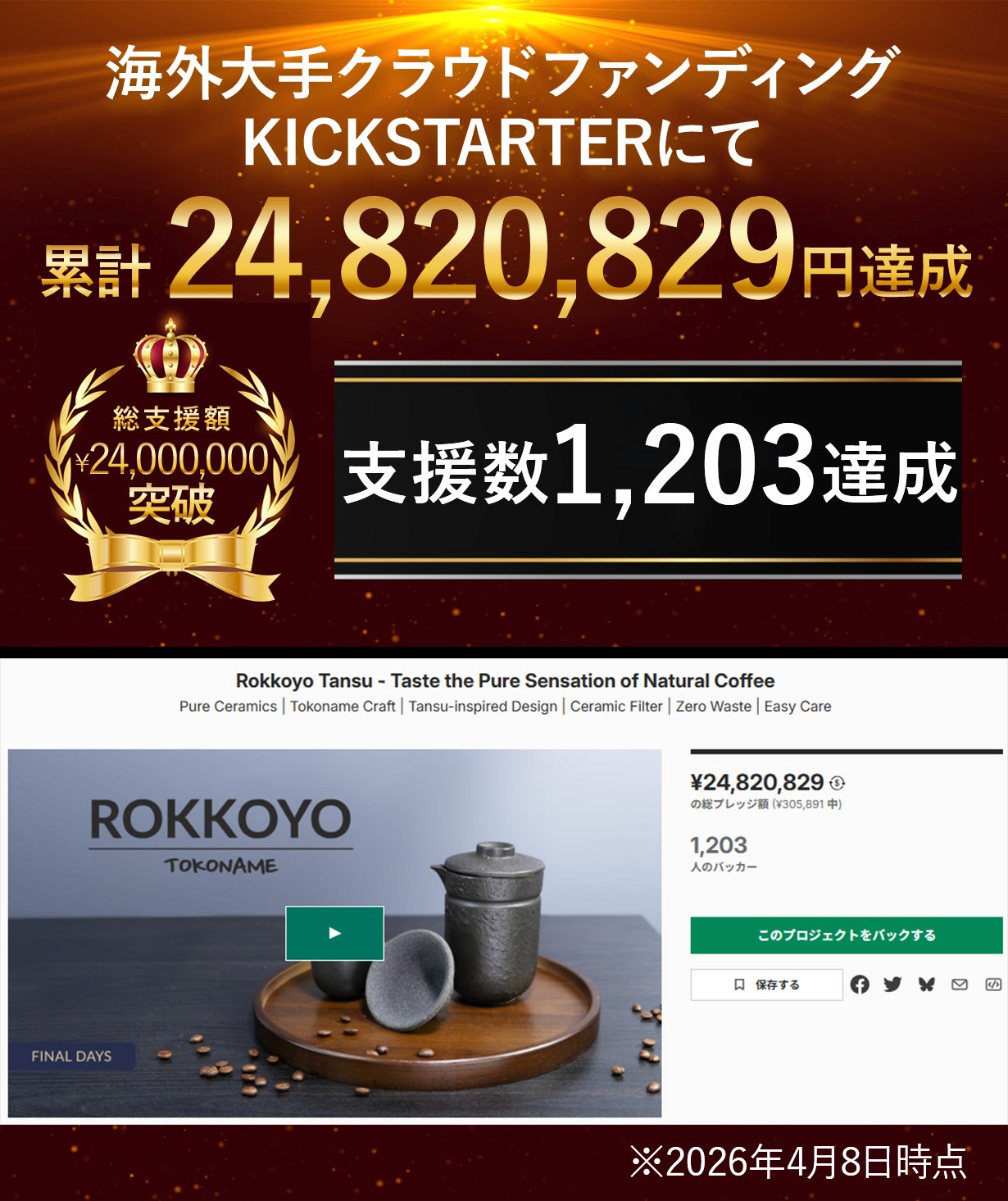Share the project by email envelope icon
The image size is (1008, 1201).
[x=960, y=985]
